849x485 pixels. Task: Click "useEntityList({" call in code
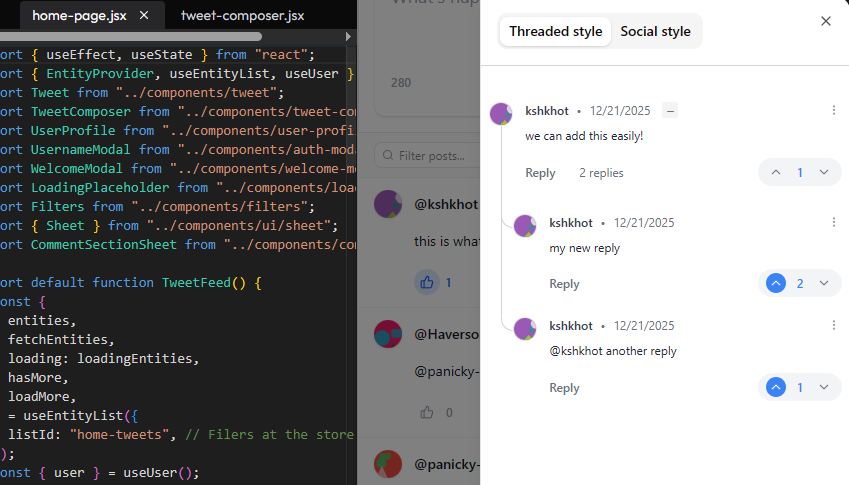point(81,416)
